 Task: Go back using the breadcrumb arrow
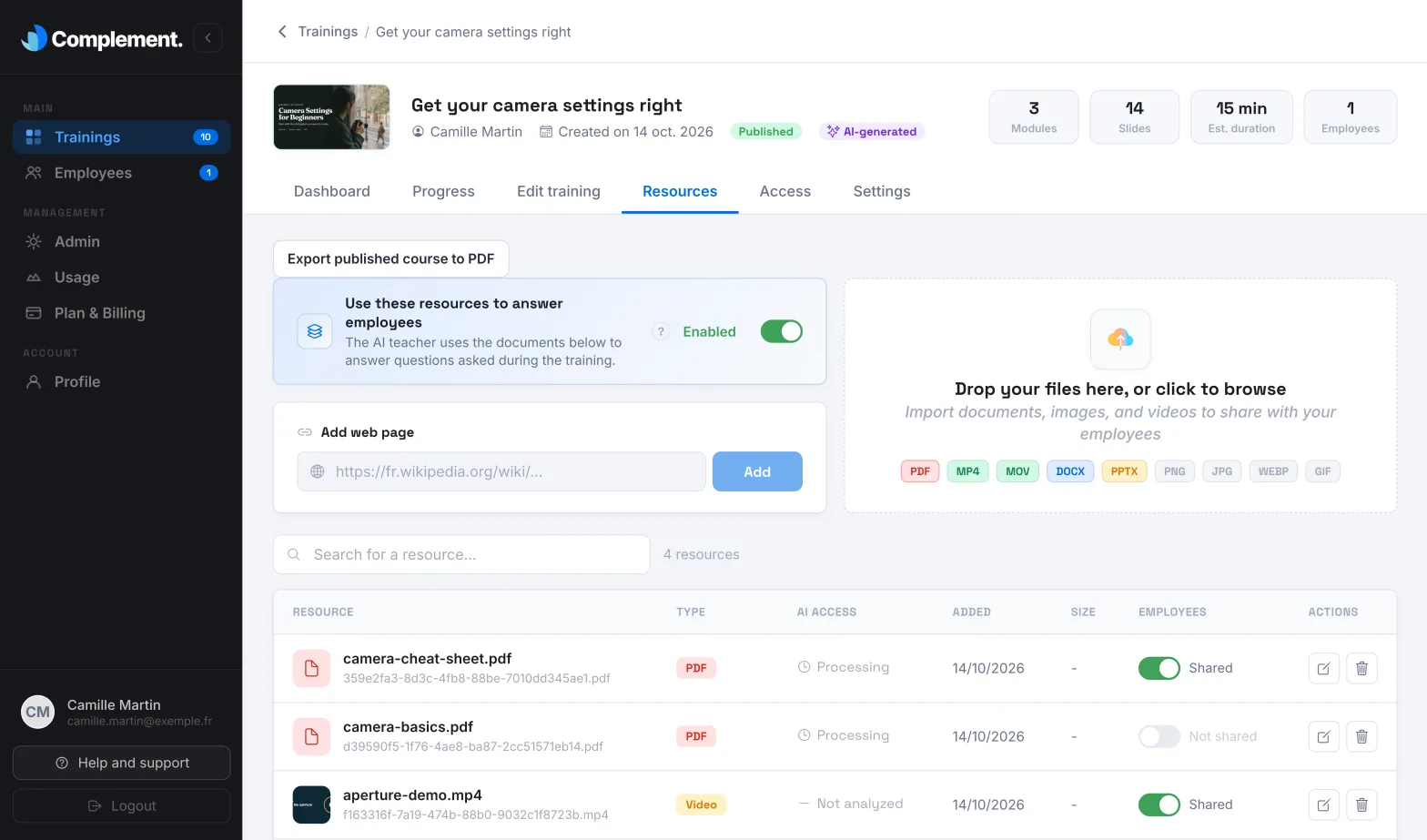pos(282,32)
